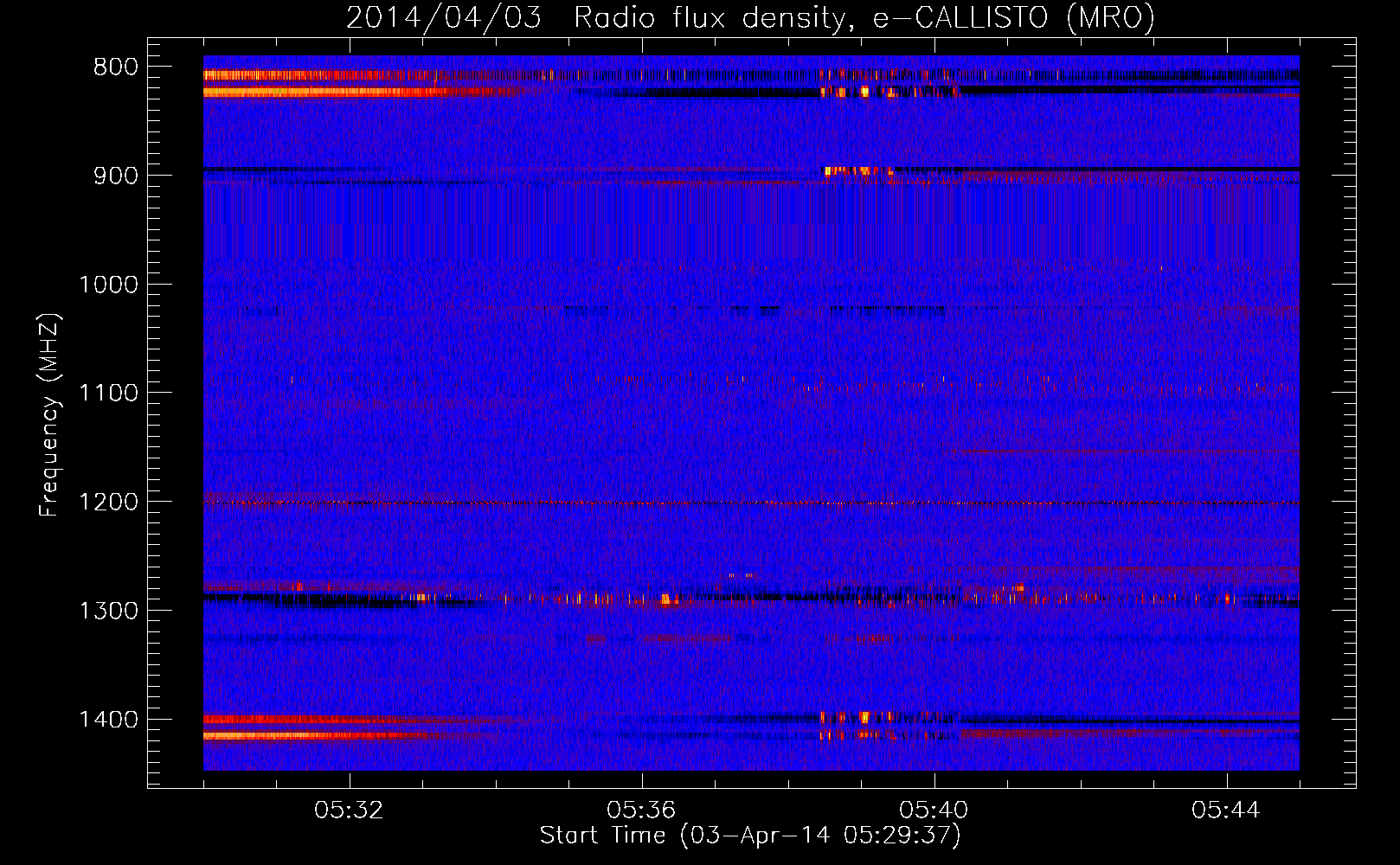Click the 05:44 time tick label
Viewport: 1400px width, 865px height.
[x=1226, y=811]
